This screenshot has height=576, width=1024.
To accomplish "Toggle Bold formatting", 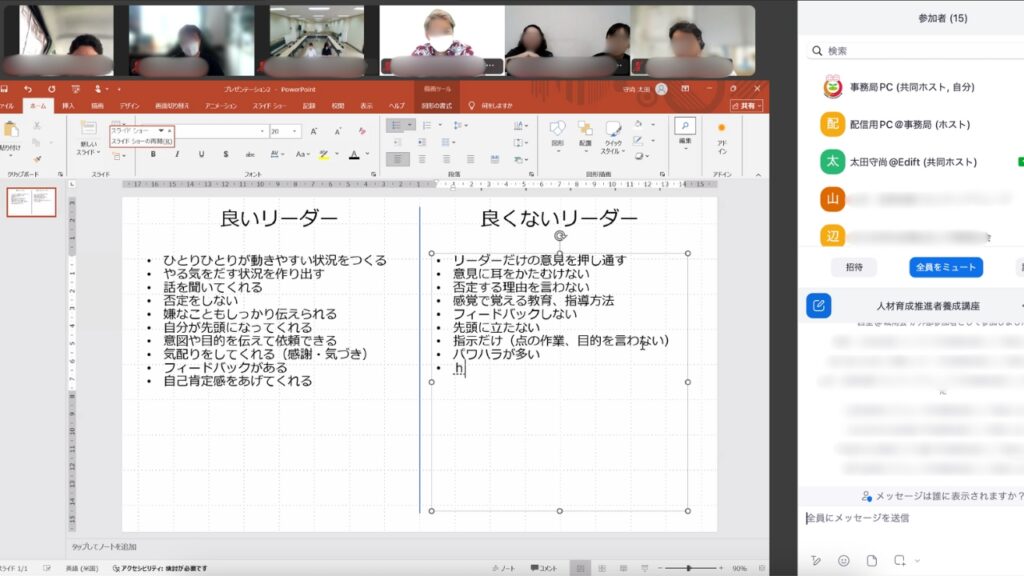I will coord(153,154).
